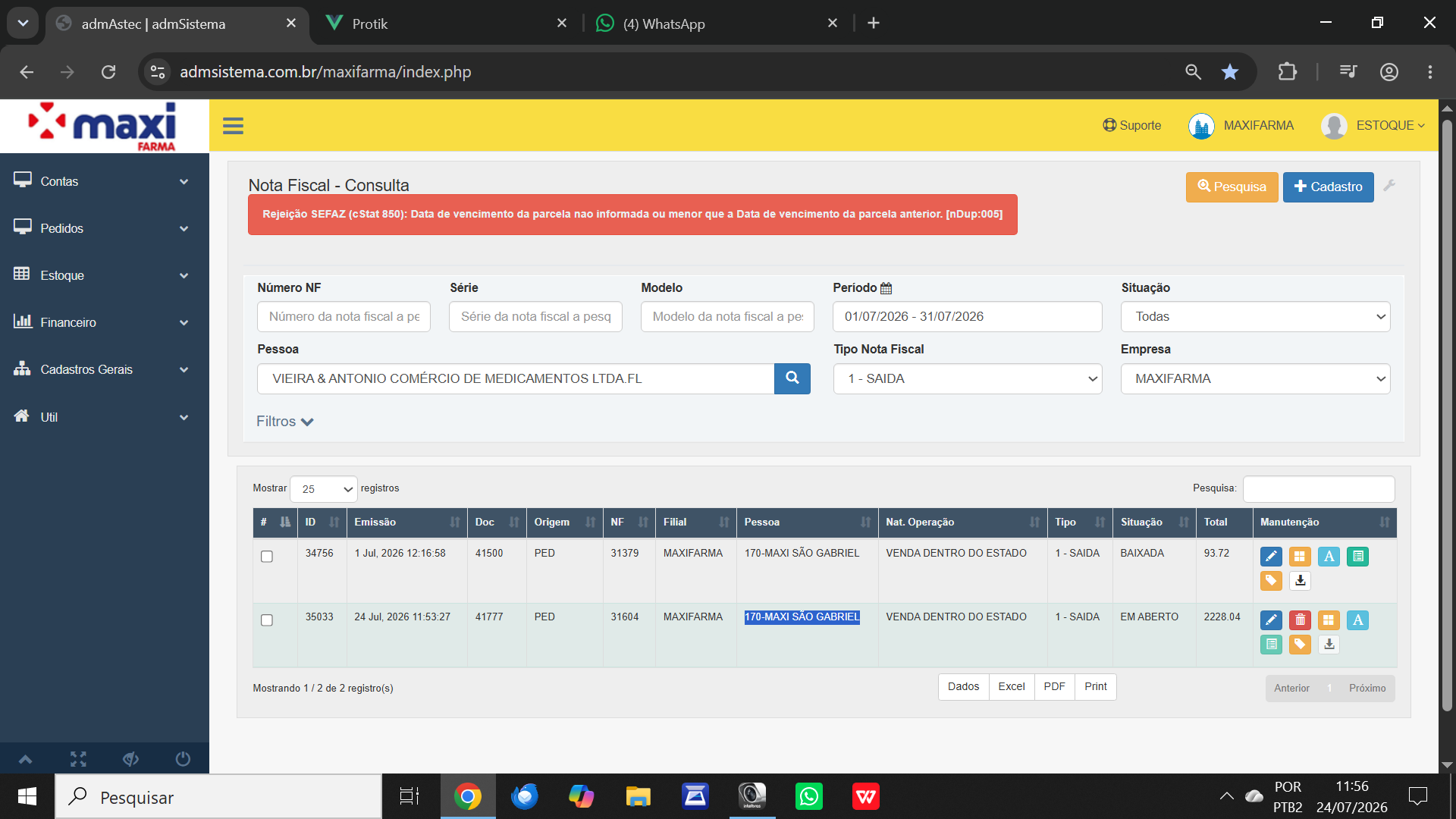
Task: Click the Série input field
Action: tap(535, 317)
